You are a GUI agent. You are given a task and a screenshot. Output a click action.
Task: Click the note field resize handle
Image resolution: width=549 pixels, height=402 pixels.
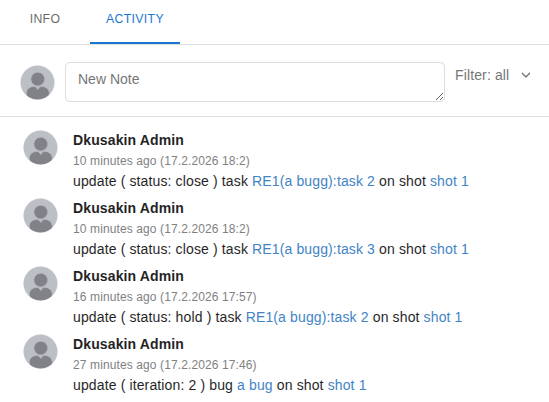pos(439,97)
